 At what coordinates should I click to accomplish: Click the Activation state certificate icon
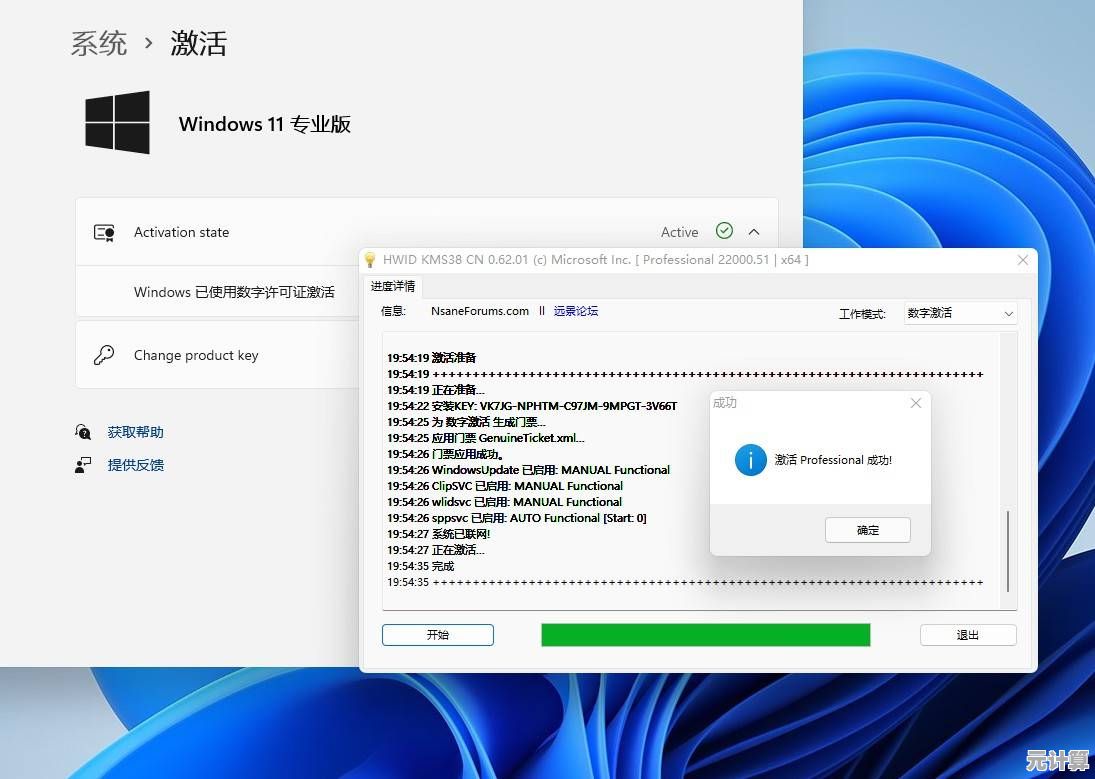[104, 232]
